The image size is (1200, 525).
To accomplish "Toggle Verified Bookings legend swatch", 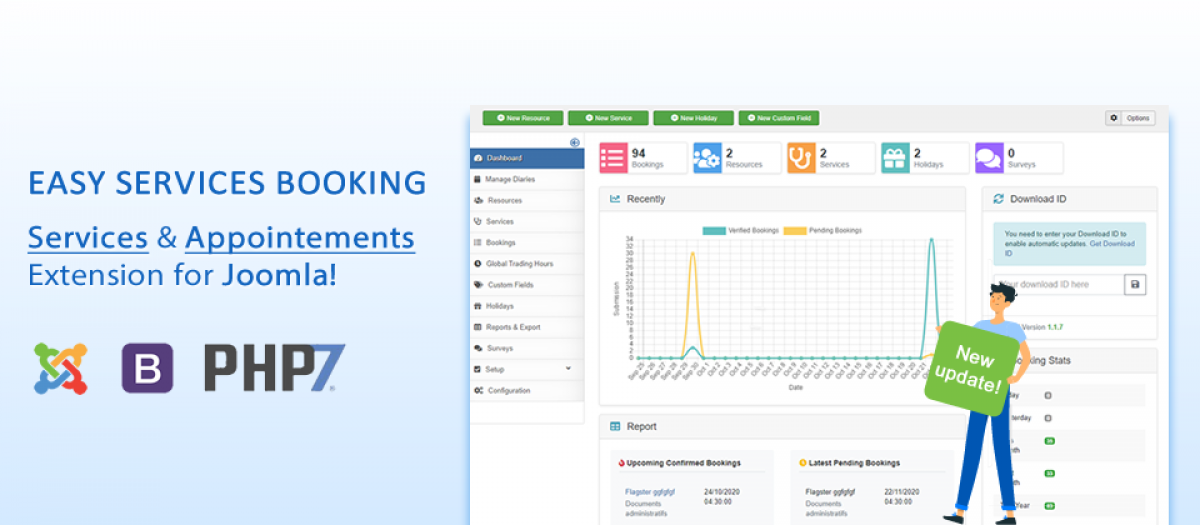I will [714, 230].
